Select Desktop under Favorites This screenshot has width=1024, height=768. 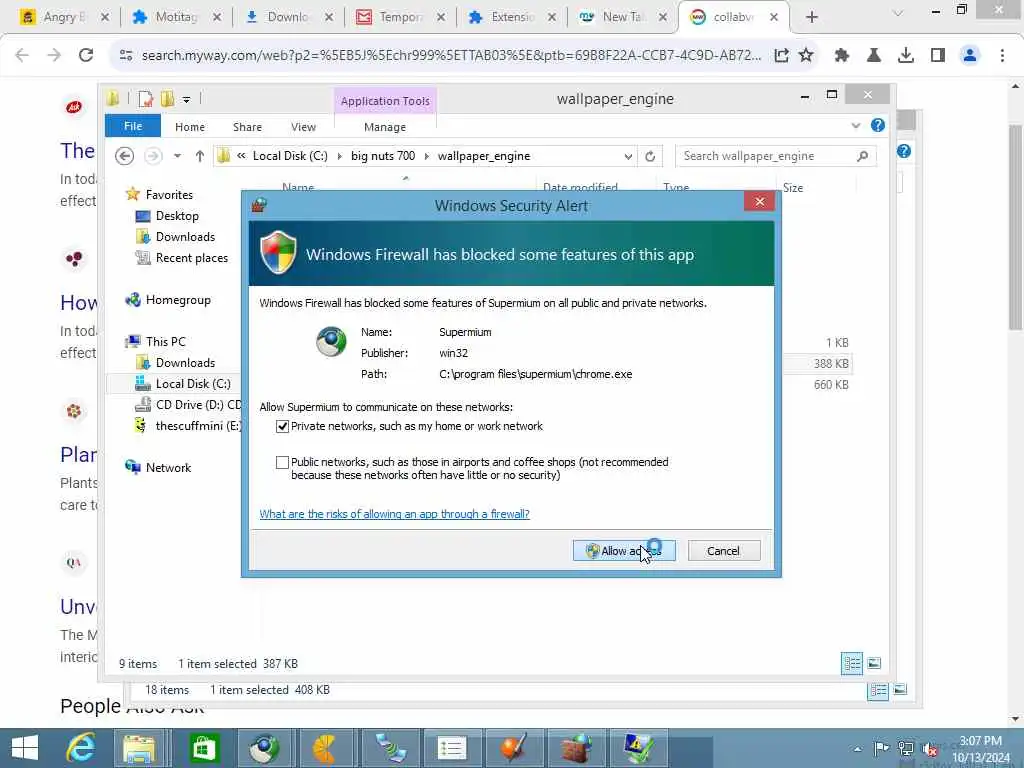[x=176, y=216]
